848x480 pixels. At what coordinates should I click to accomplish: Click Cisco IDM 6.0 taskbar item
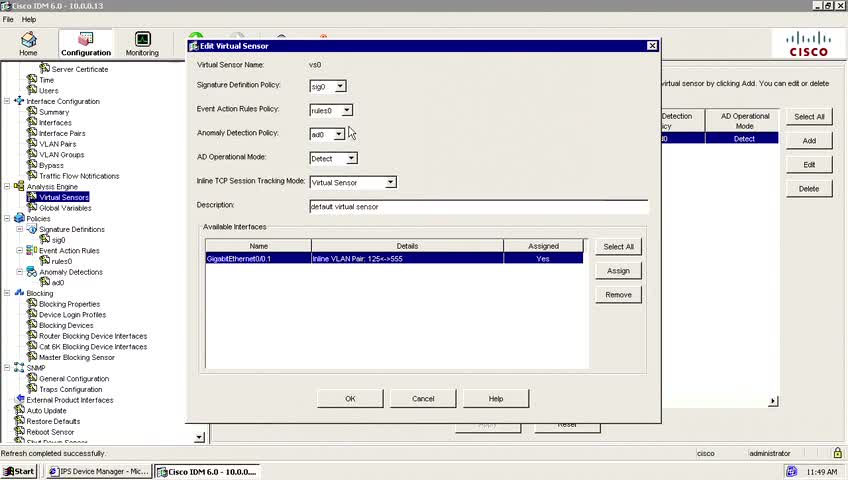point(207,471)
